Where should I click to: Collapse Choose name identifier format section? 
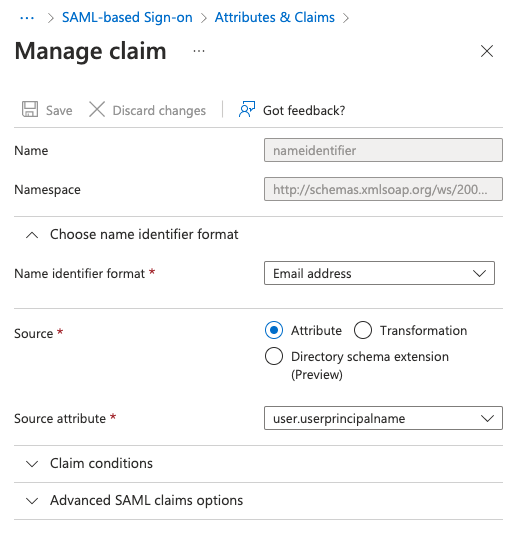[32, 235]
